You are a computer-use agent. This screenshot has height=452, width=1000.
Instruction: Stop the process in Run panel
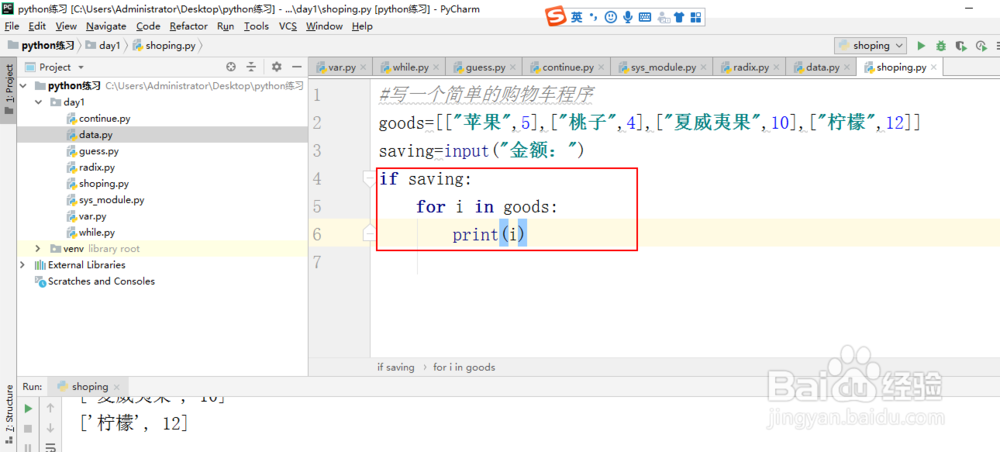click(28, 429)
